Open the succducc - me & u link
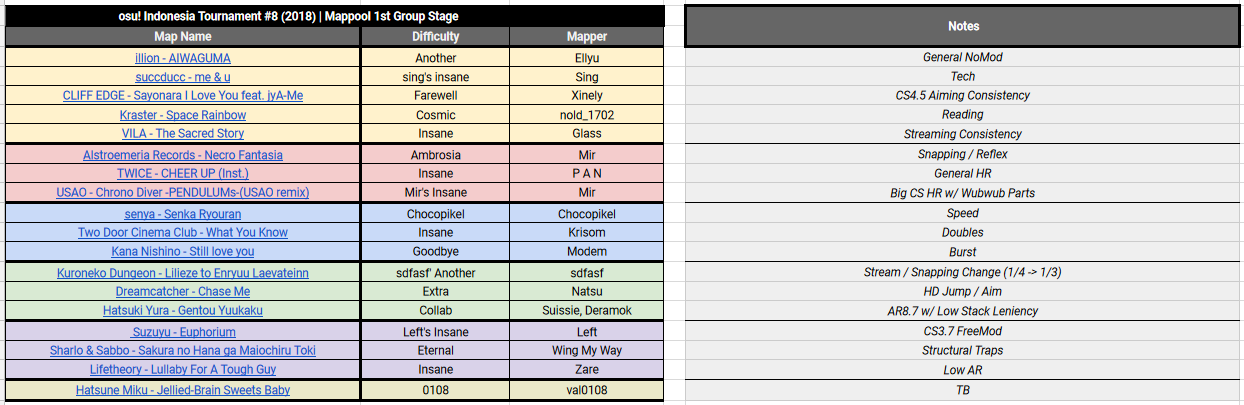Screen dimensions: 1244x405 pyautogui.click(x=183, y=77)
